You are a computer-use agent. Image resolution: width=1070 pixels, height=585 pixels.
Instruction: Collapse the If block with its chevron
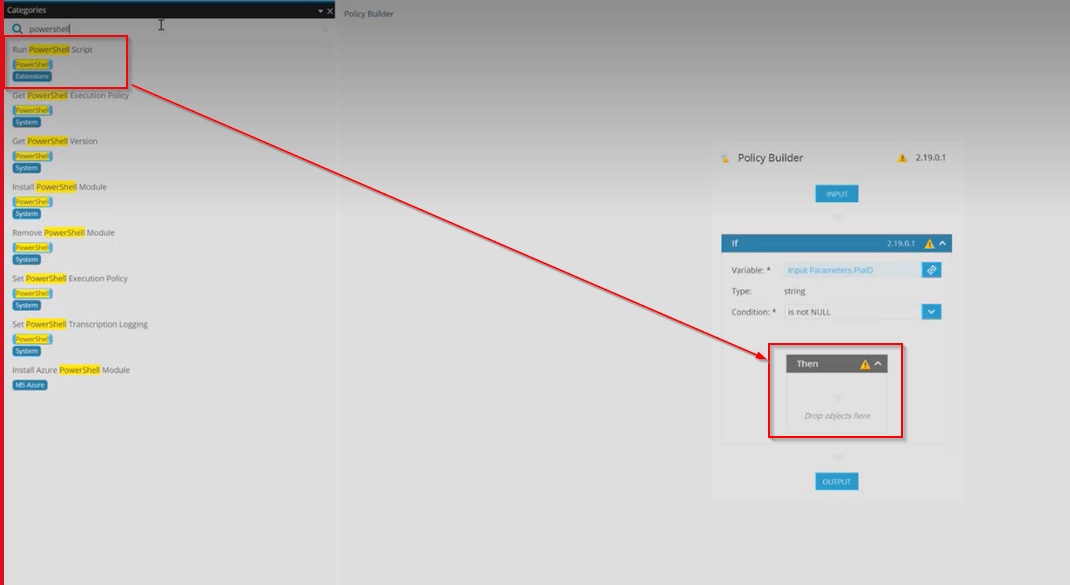(x=943, y=244)
